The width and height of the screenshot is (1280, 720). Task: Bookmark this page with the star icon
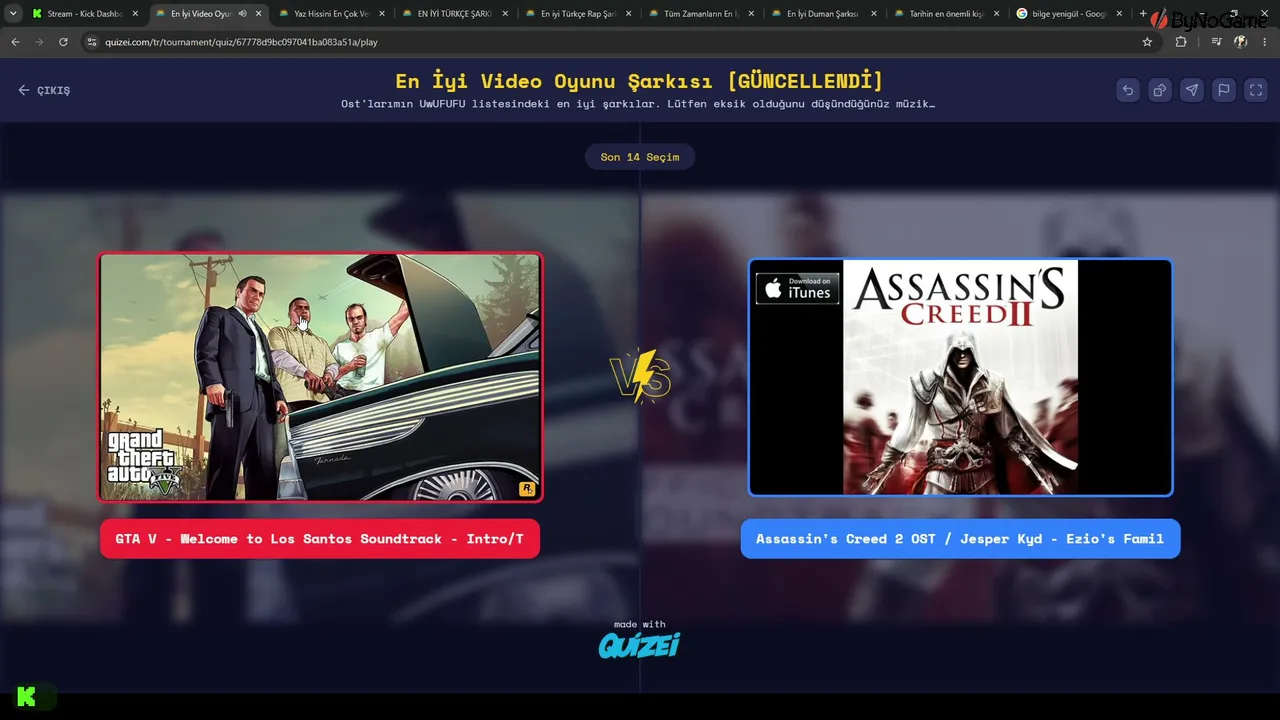coord(1147,42)
